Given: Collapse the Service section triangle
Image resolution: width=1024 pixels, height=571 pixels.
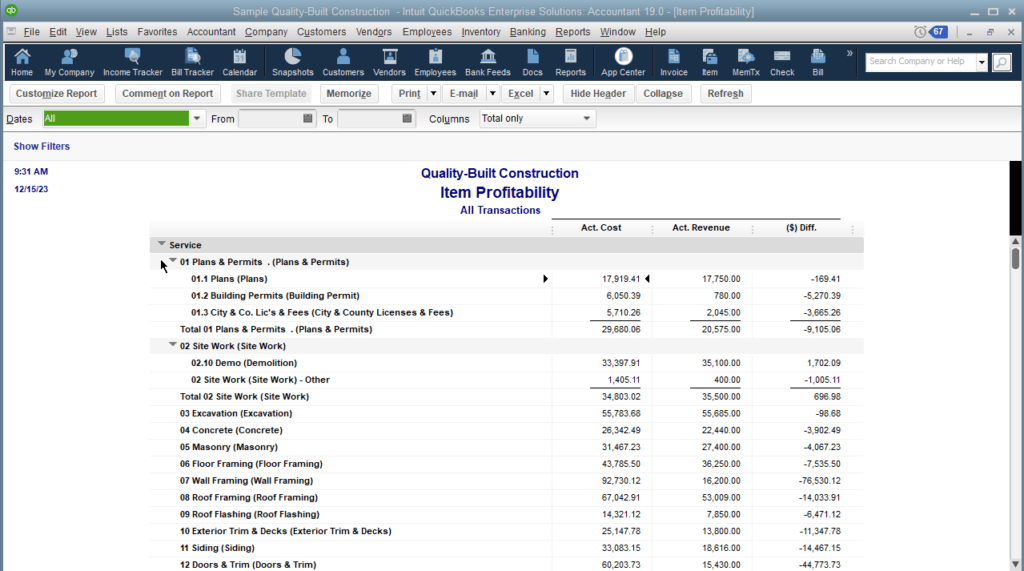Looking at the screenshot, I should pos(161,244).
